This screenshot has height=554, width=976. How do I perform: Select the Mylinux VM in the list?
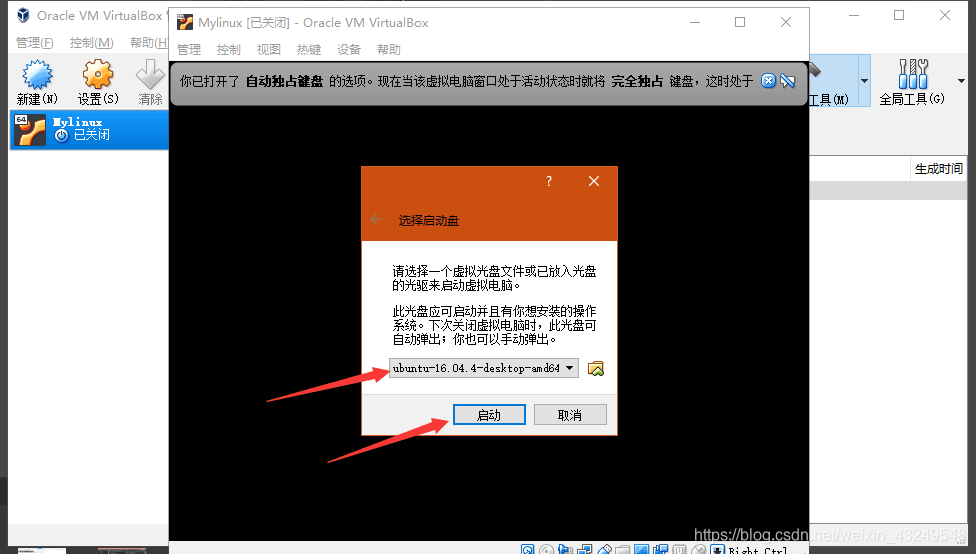(x=89, y=129)
